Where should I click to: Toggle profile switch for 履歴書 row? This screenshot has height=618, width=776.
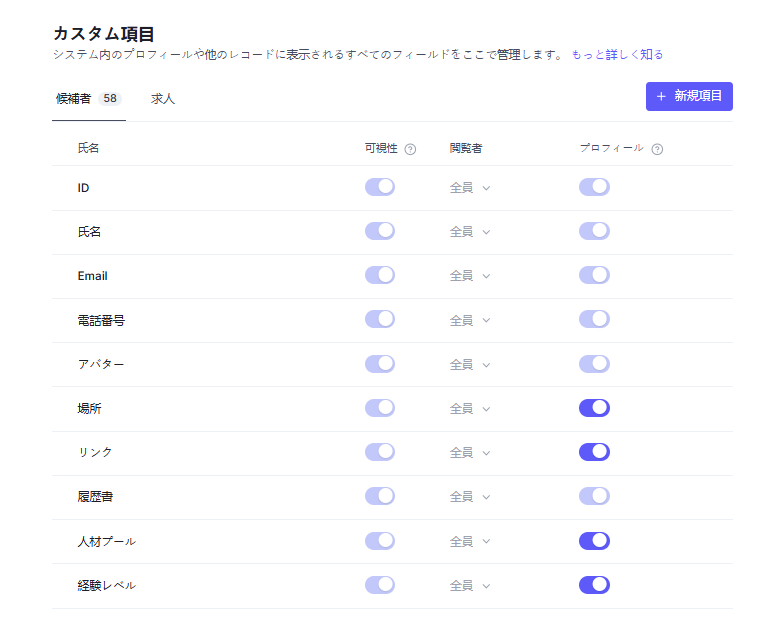(x=594, y=496)
